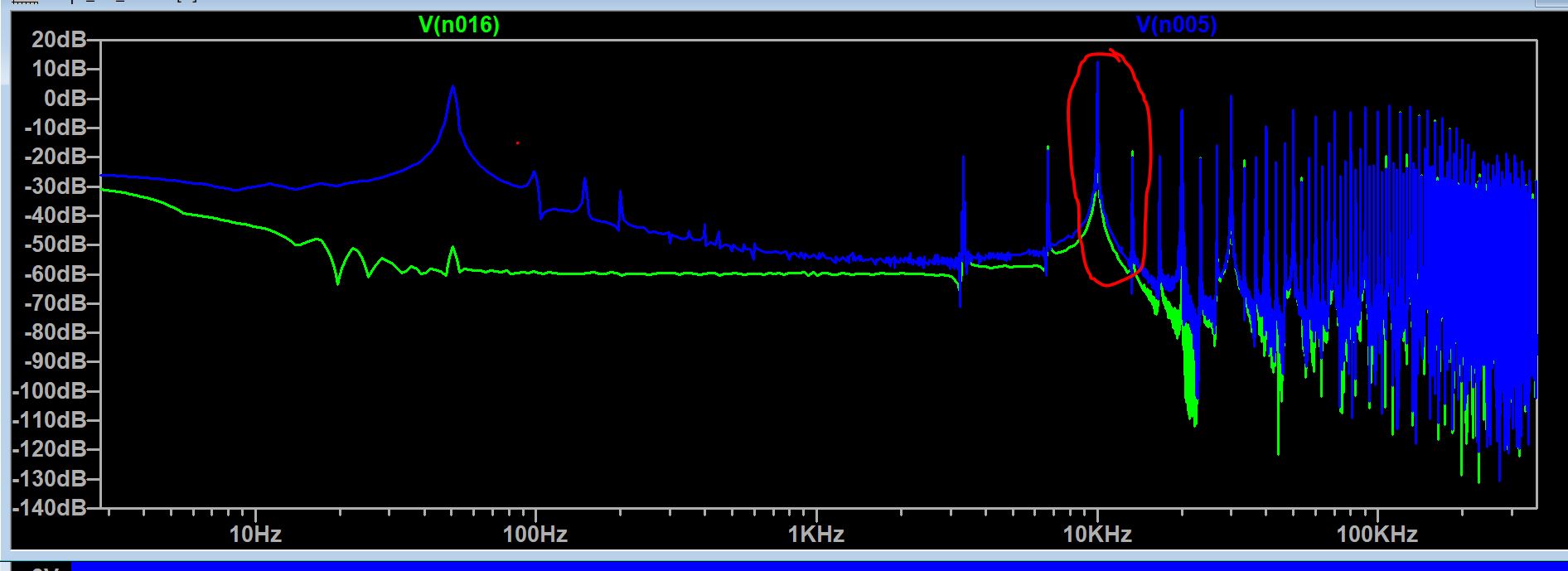
Task: Click the 0dB vertical axis label
Action: (65, 98)
